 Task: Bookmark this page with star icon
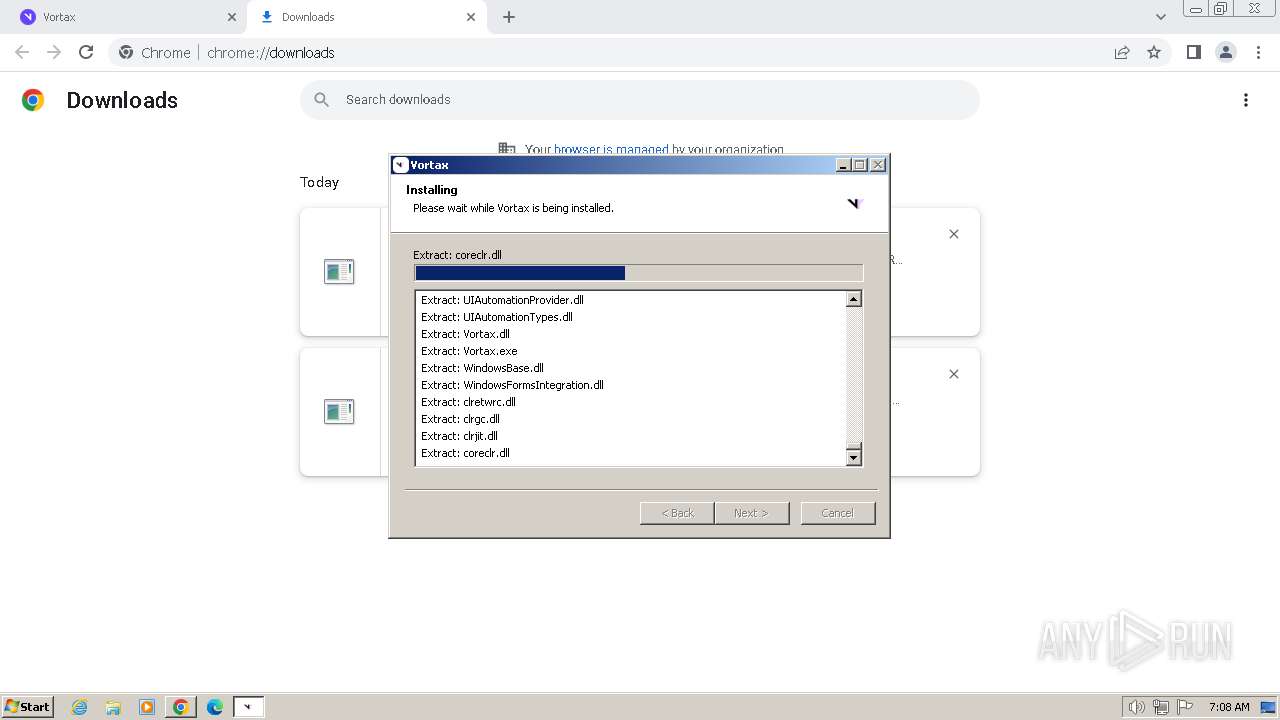tap(1154, 52)
